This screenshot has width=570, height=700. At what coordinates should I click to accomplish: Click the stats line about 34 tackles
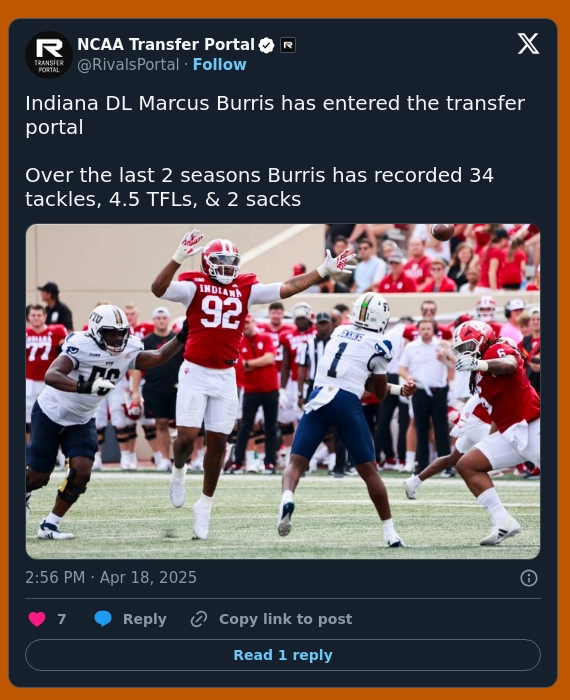pos(259,187)
